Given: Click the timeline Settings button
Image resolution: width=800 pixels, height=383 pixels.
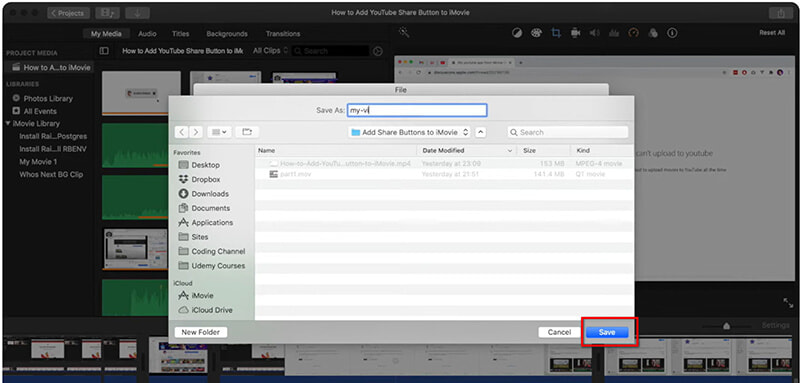Looking at the screenshot, I should (x=776, y=325).
